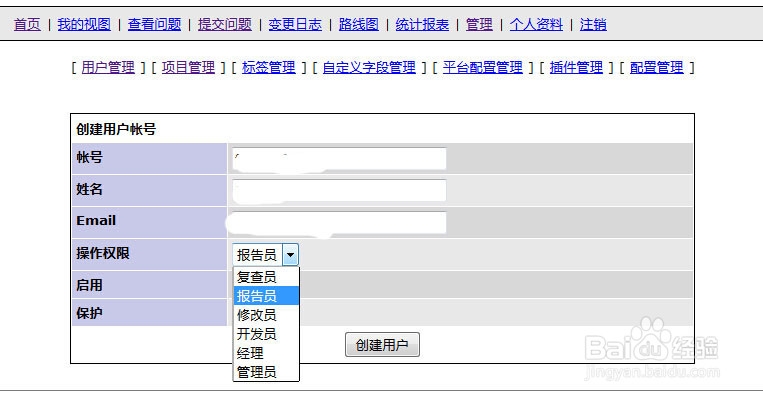Click the Email label
Image resolution: width=763 pixels, height=398 pixels.
pos(96,220)
